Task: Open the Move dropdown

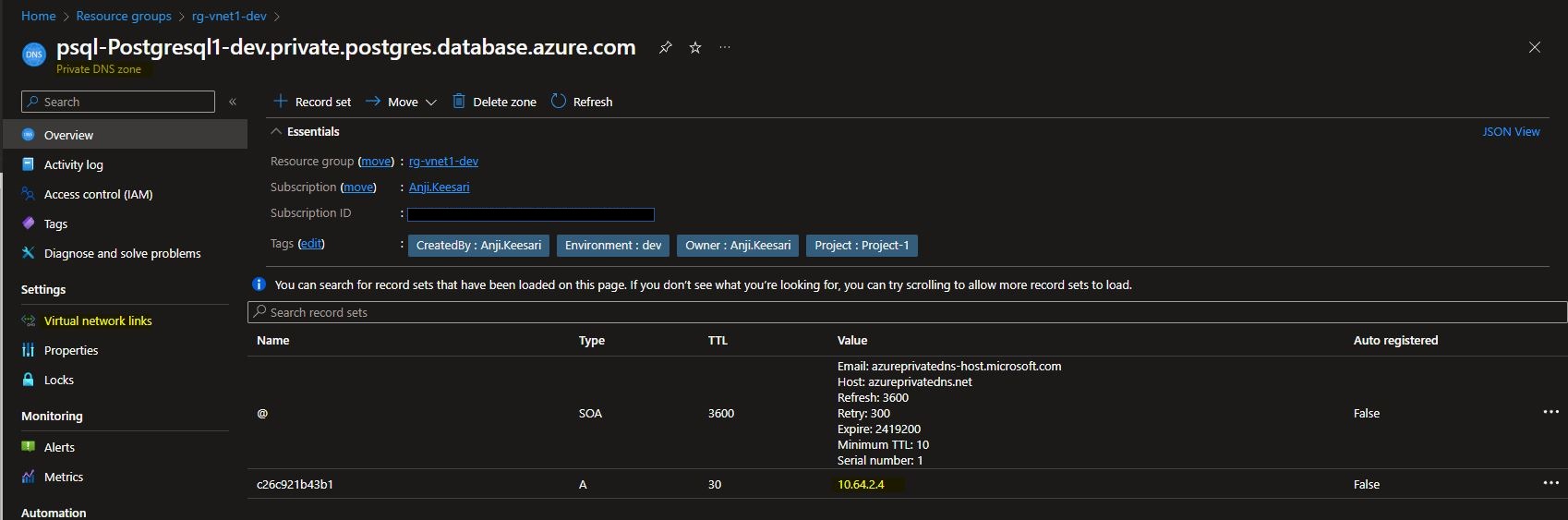Action: coord(401,102)
